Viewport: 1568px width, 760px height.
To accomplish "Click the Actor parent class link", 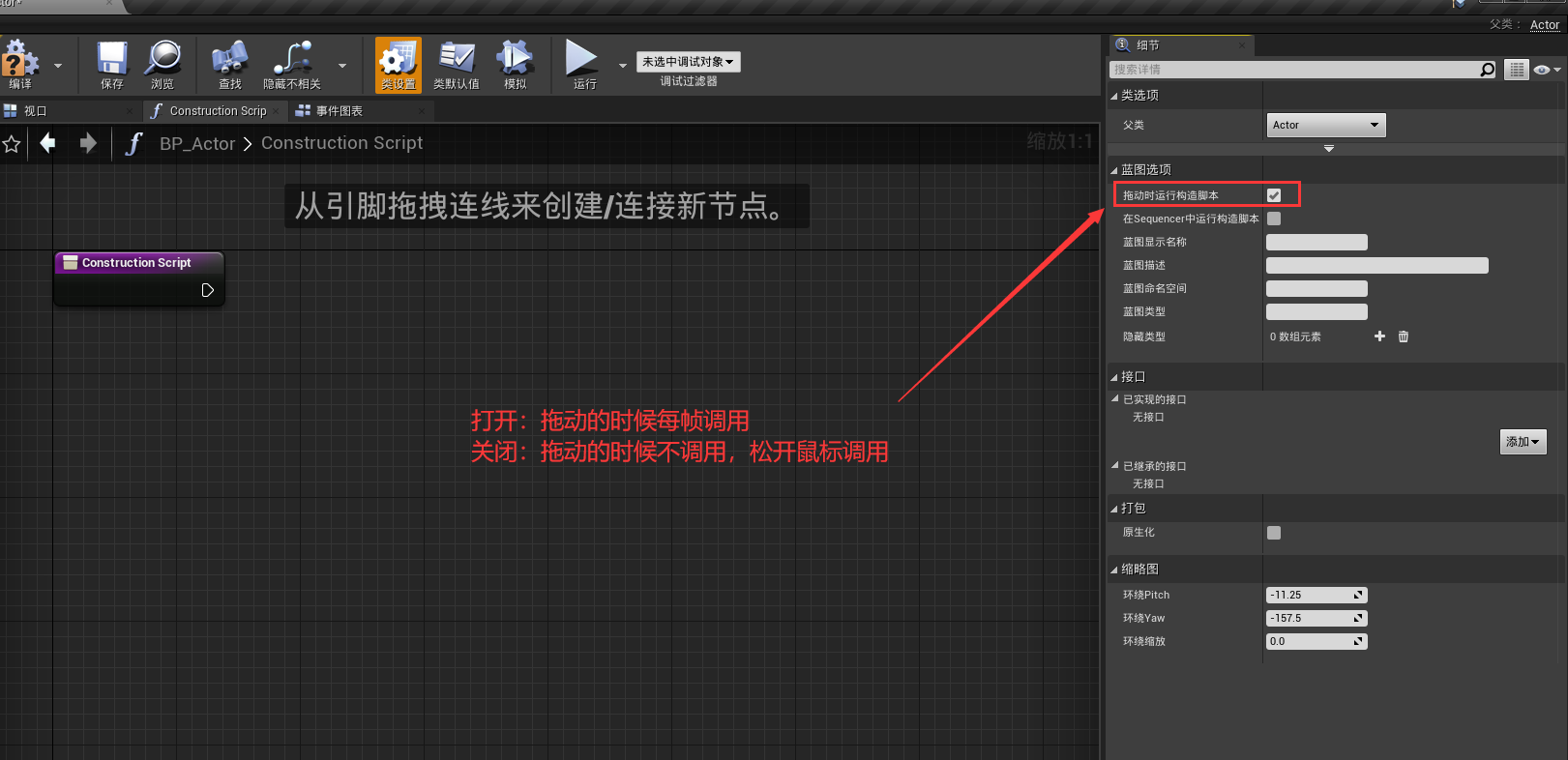I will point(1544,25).
